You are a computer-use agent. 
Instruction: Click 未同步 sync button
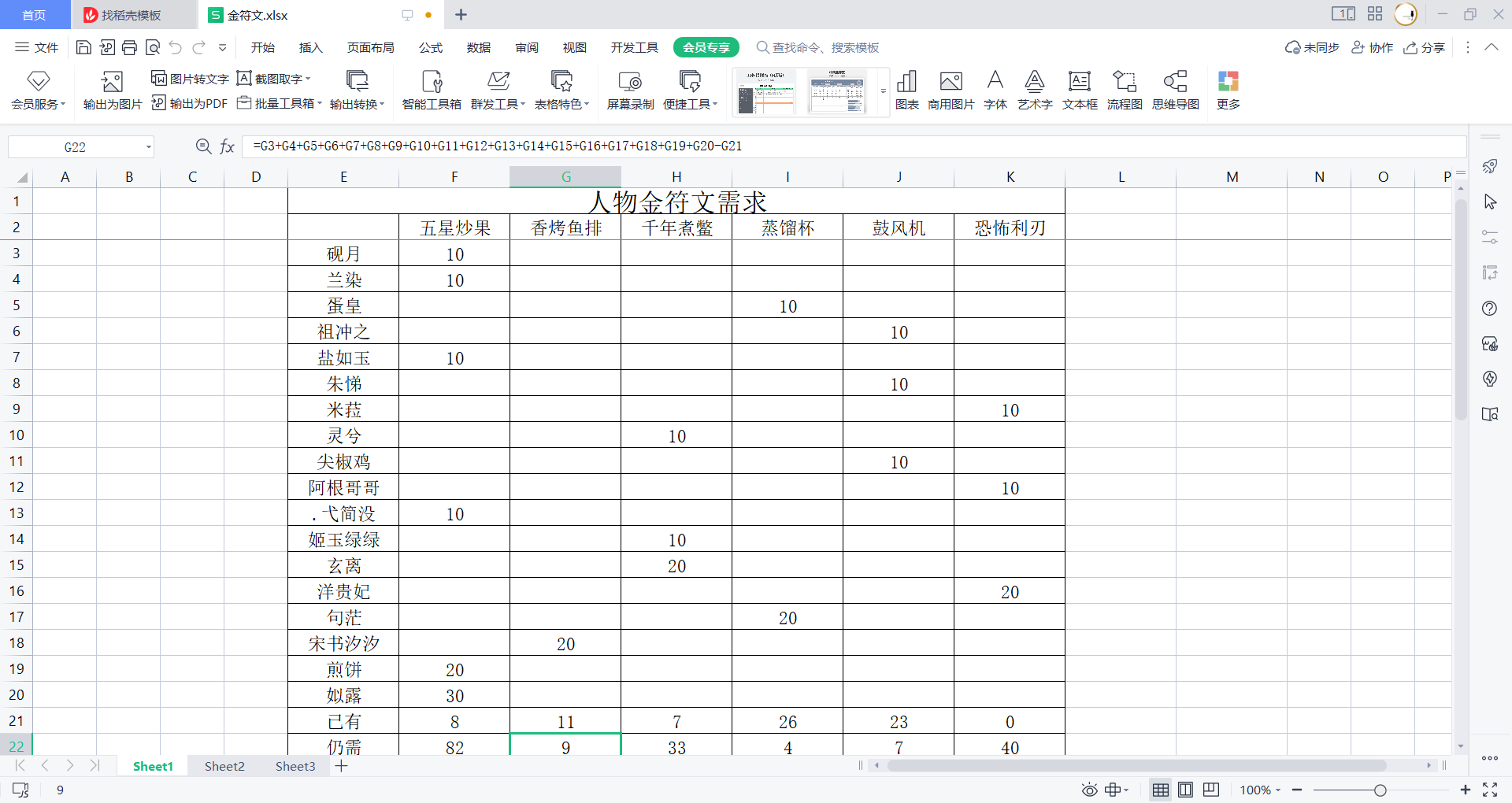1312,47
